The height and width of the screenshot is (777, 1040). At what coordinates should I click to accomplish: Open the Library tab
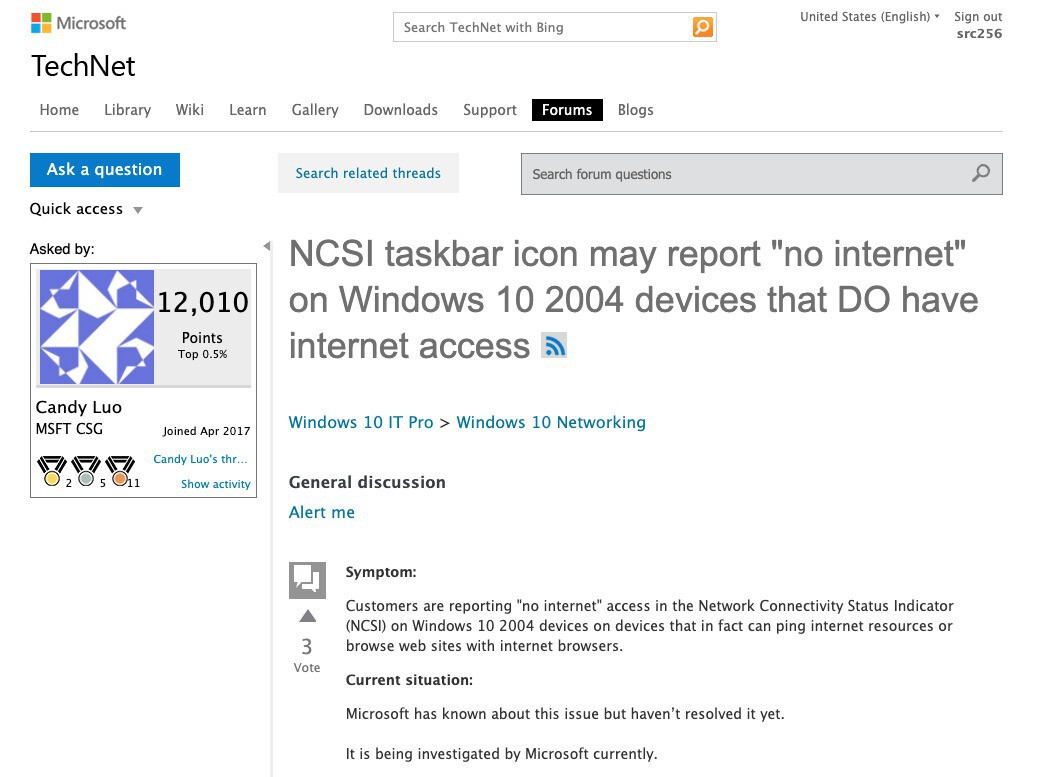pos(127,110)
